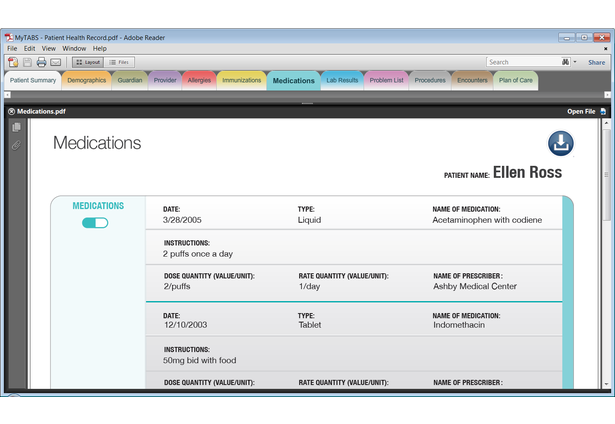Click the Adobe Reader title bar icon
The height and width of the screenshot is (424, 615).
point(9,38)
